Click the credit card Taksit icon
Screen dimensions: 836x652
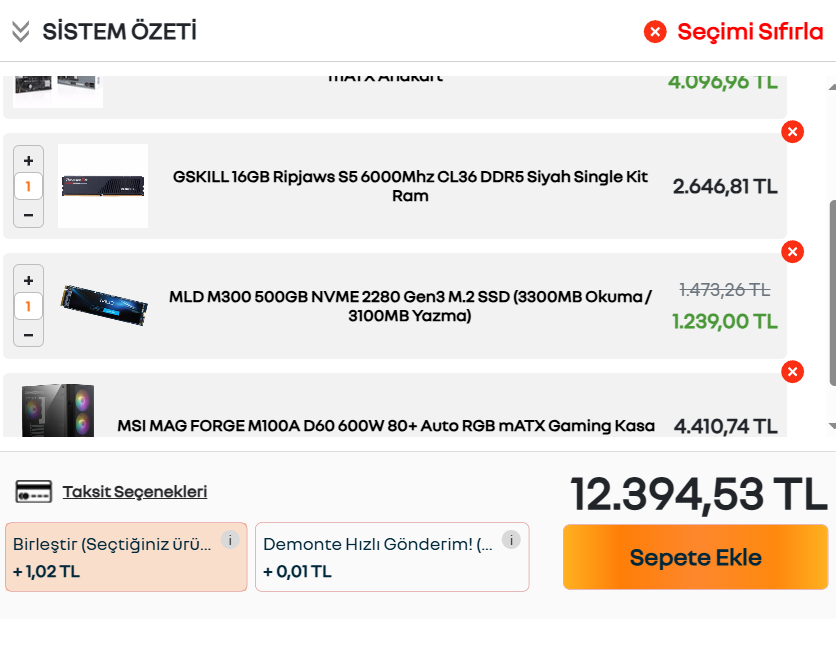coord(34,492)
